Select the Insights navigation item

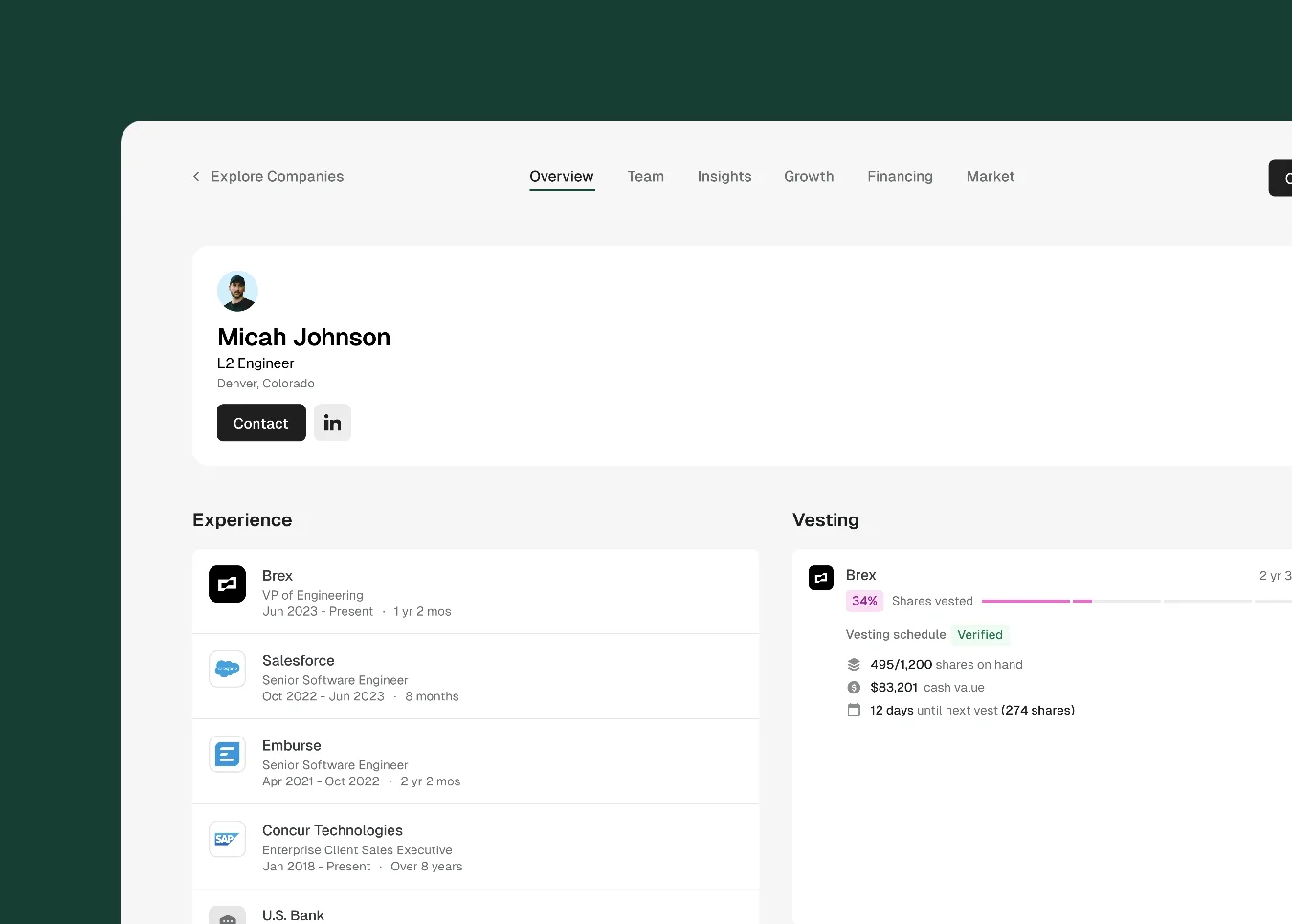[724, 176]
